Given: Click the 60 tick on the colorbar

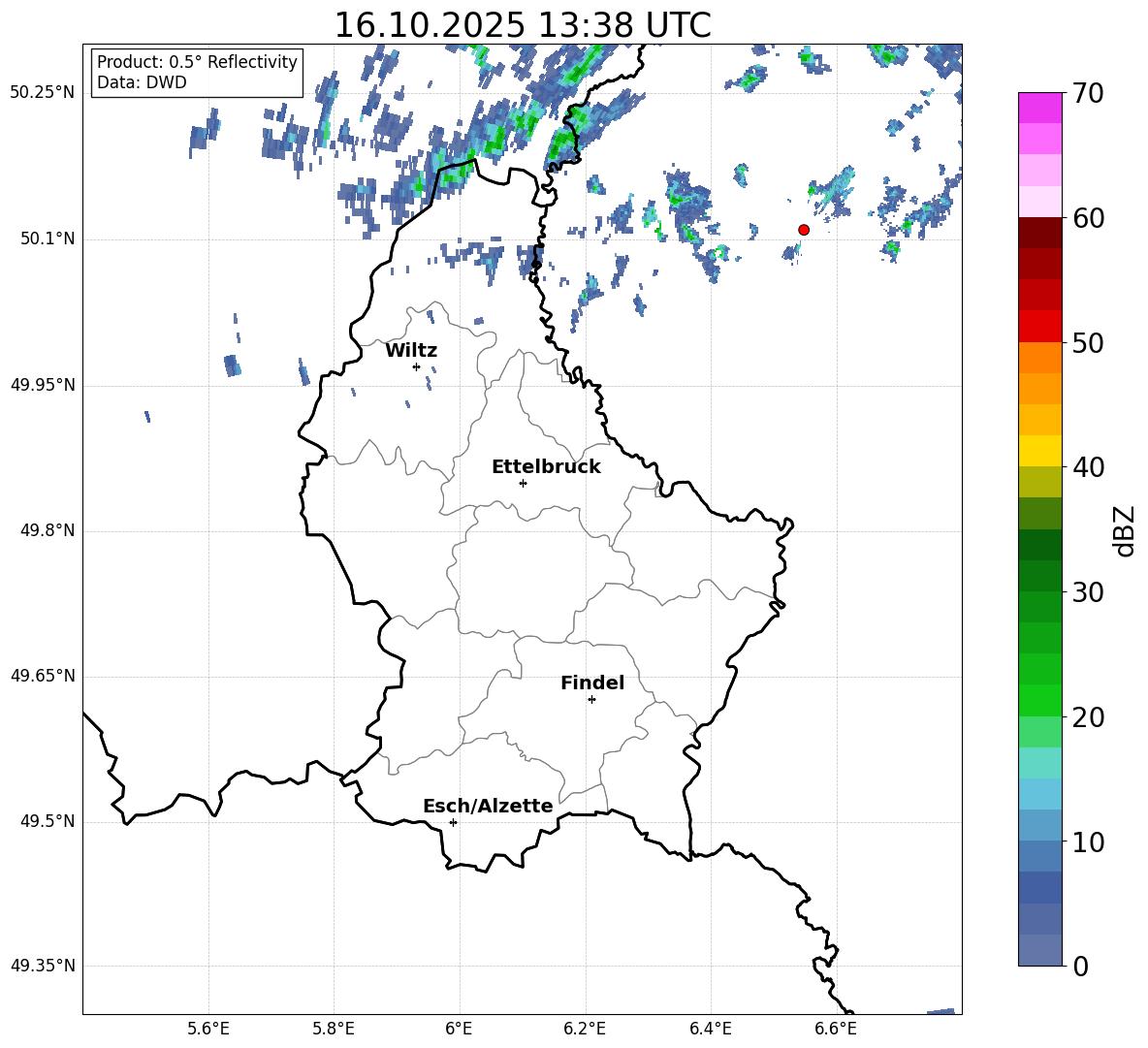Looking at the screenshot, I should 1088,218.
